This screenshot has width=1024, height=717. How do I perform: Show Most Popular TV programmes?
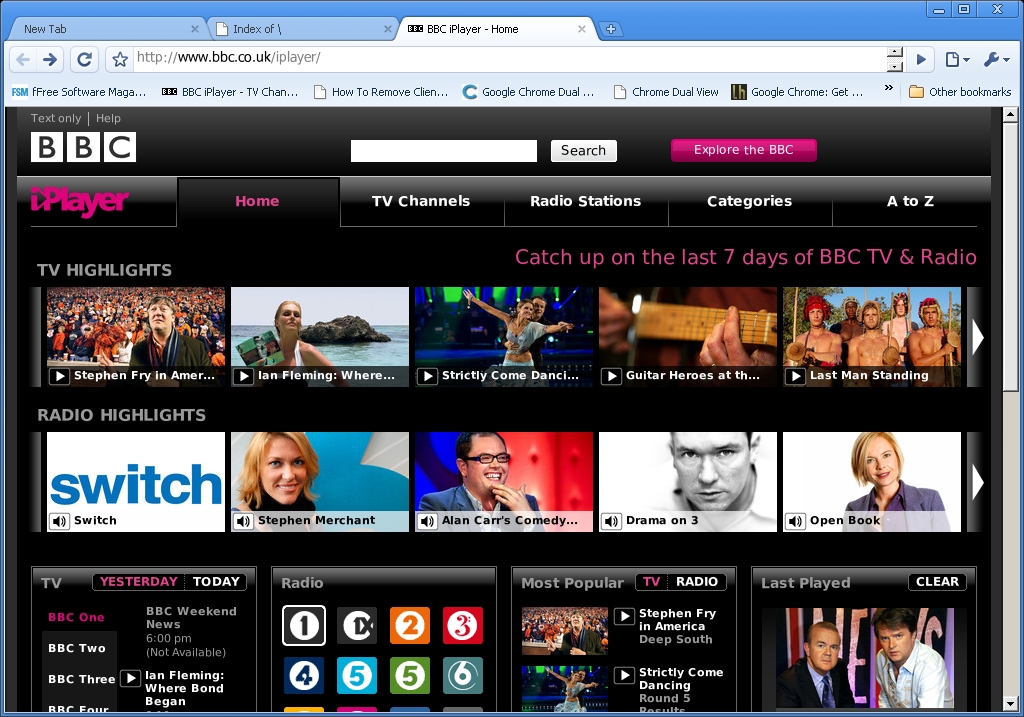[x=651, y=582]
